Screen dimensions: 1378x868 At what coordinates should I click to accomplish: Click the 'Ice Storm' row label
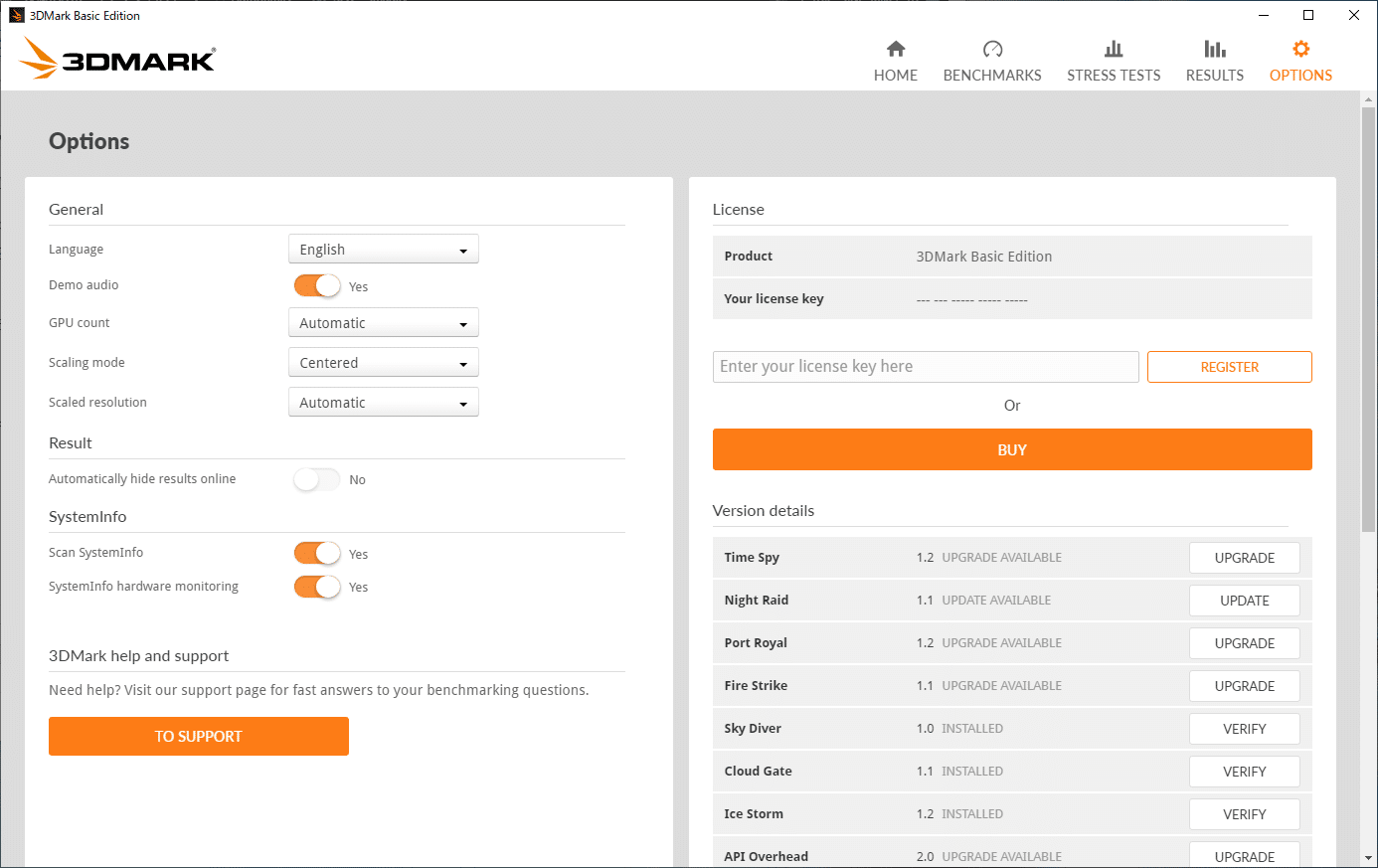754,814
